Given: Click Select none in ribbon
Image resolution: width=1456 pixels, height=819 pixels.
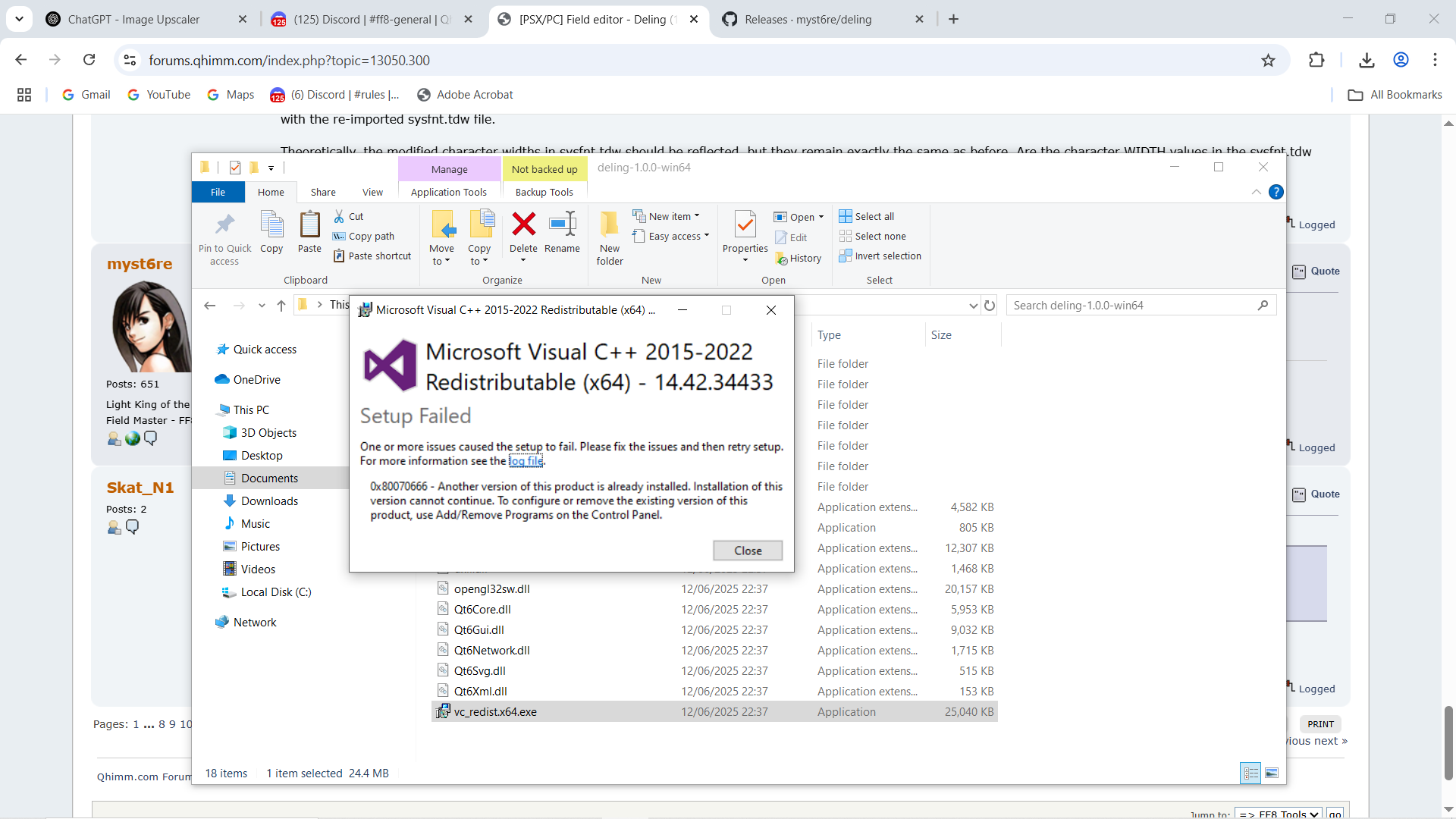Looking at the screenshot, I should pyautogui.click(x=873, y=237).
